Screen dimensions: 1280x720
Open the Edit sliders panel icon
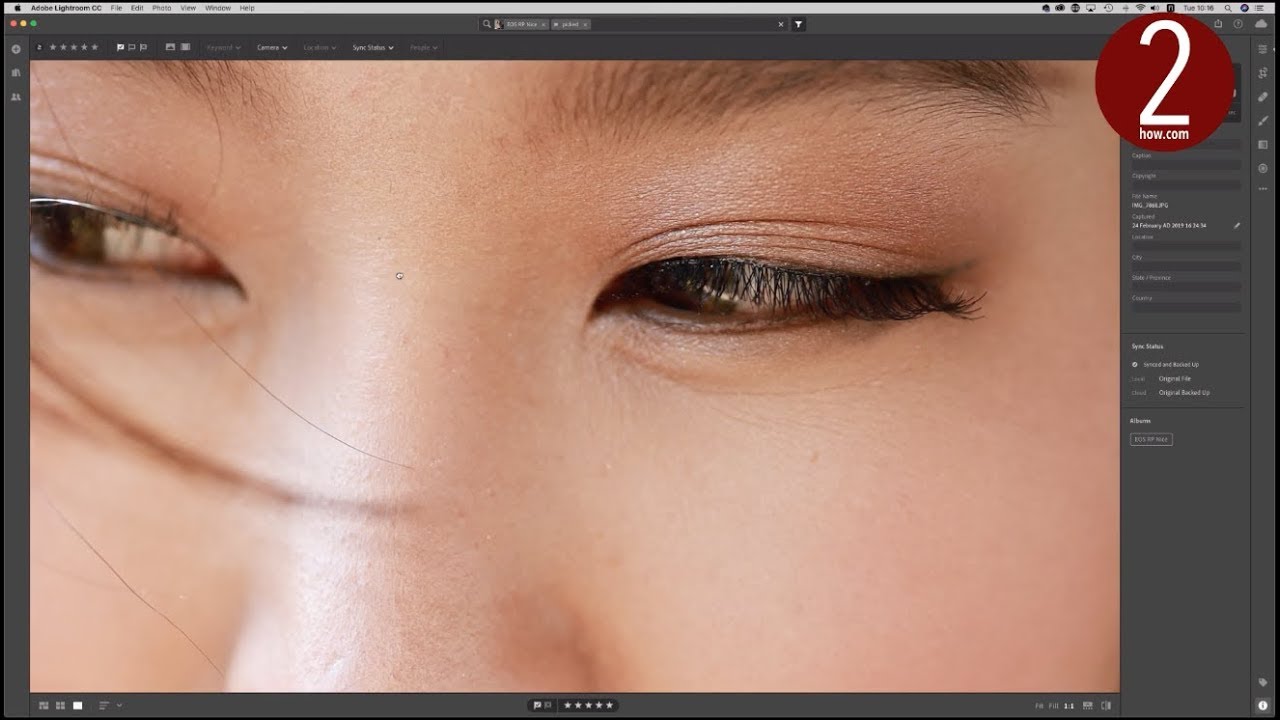coord(1263,49)
